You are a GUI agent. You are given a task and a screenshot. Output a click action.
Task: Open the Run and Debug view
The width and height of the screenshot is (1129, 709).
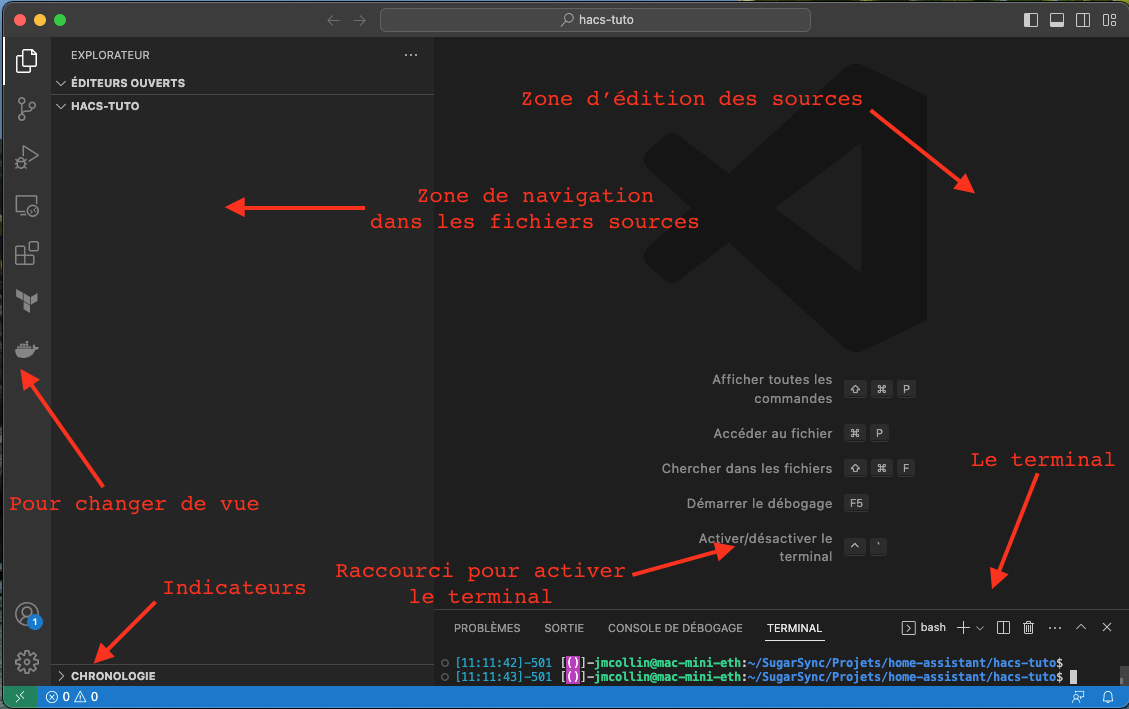click(x=27, y=157)
